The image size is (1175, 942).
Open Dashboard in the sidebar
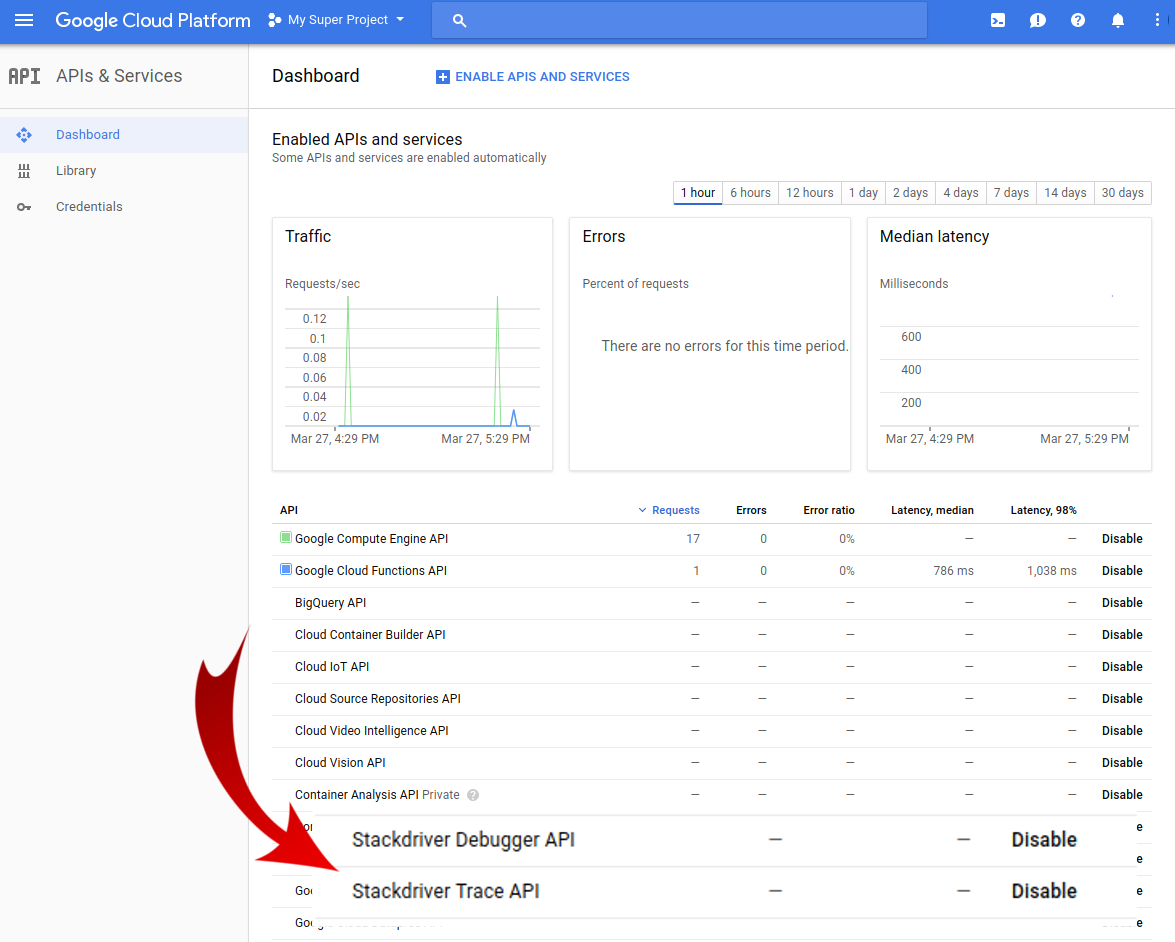tap(88, 135)
